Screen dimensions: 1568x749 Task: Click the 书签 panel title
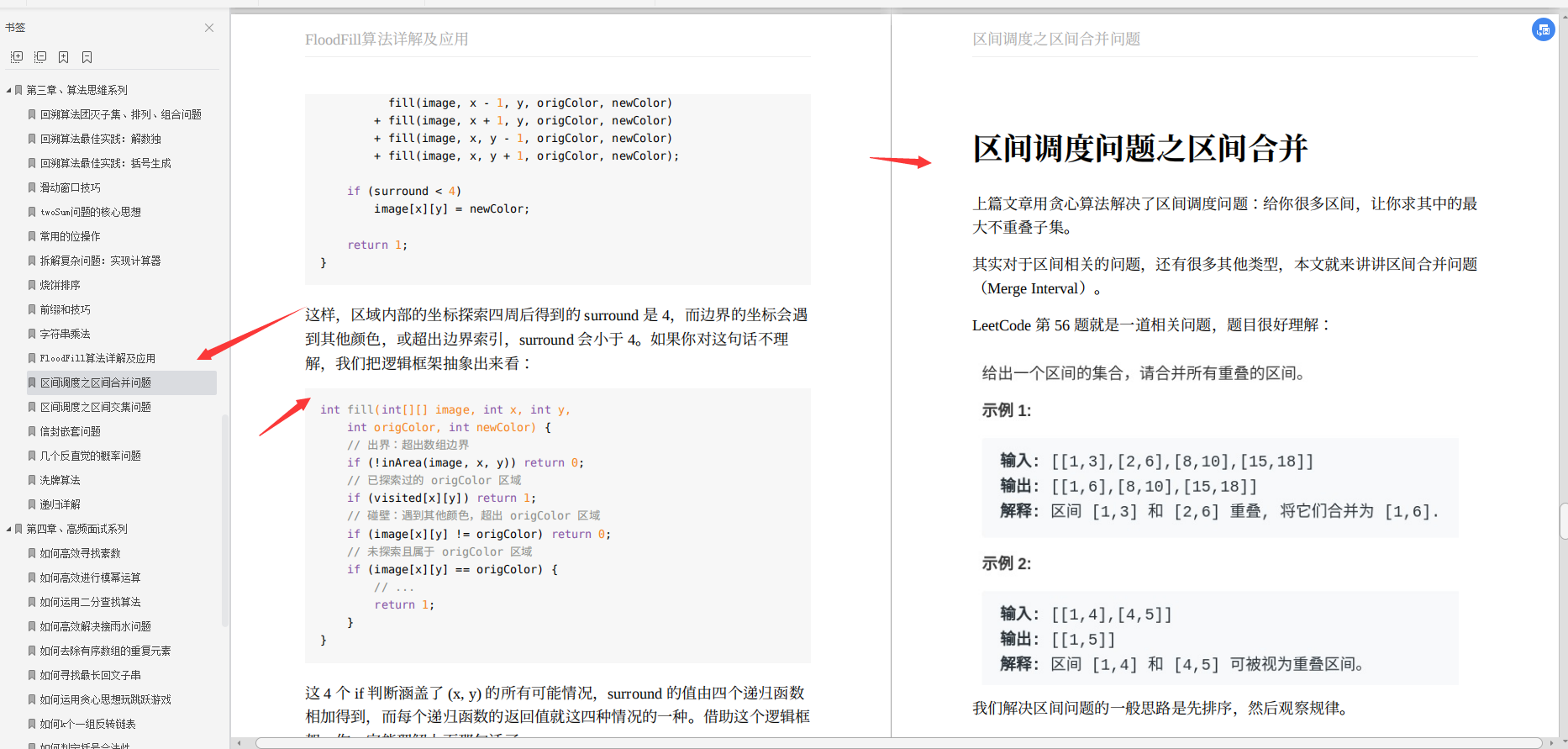(x=15, y=28)
